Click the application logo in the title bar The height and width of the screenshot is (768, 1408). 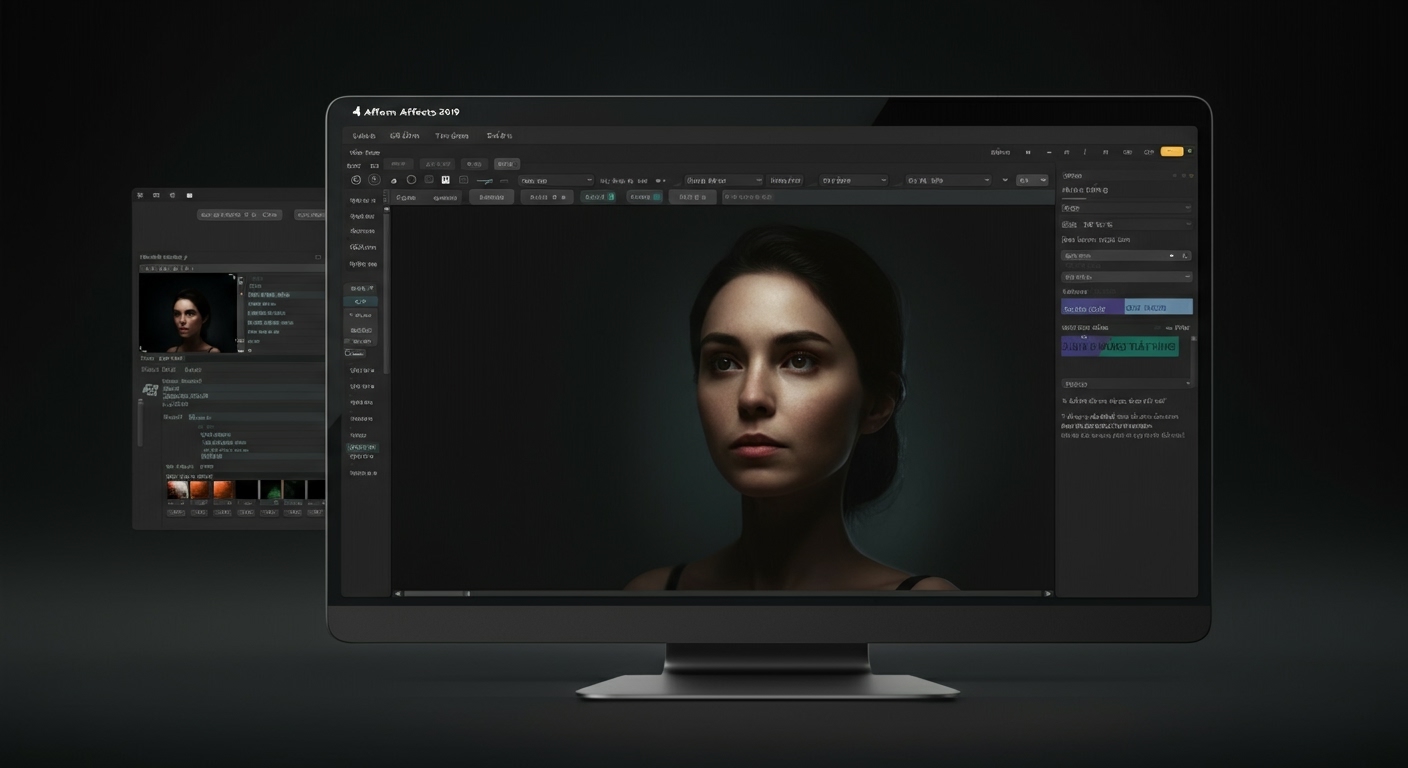click(x=358, y=111)
